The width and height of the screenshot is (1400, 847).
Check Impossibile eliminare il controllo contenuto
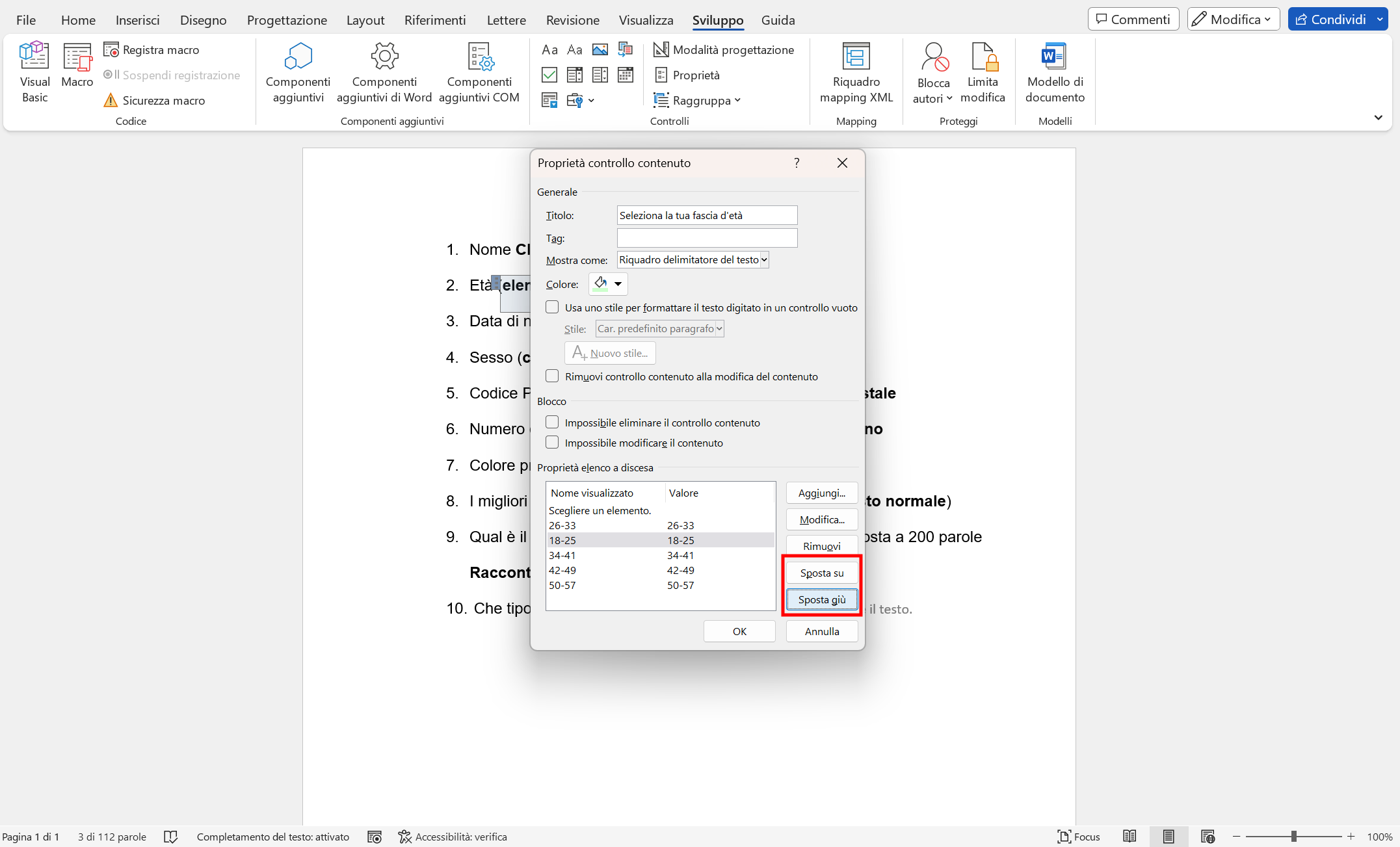click(552, 423)
